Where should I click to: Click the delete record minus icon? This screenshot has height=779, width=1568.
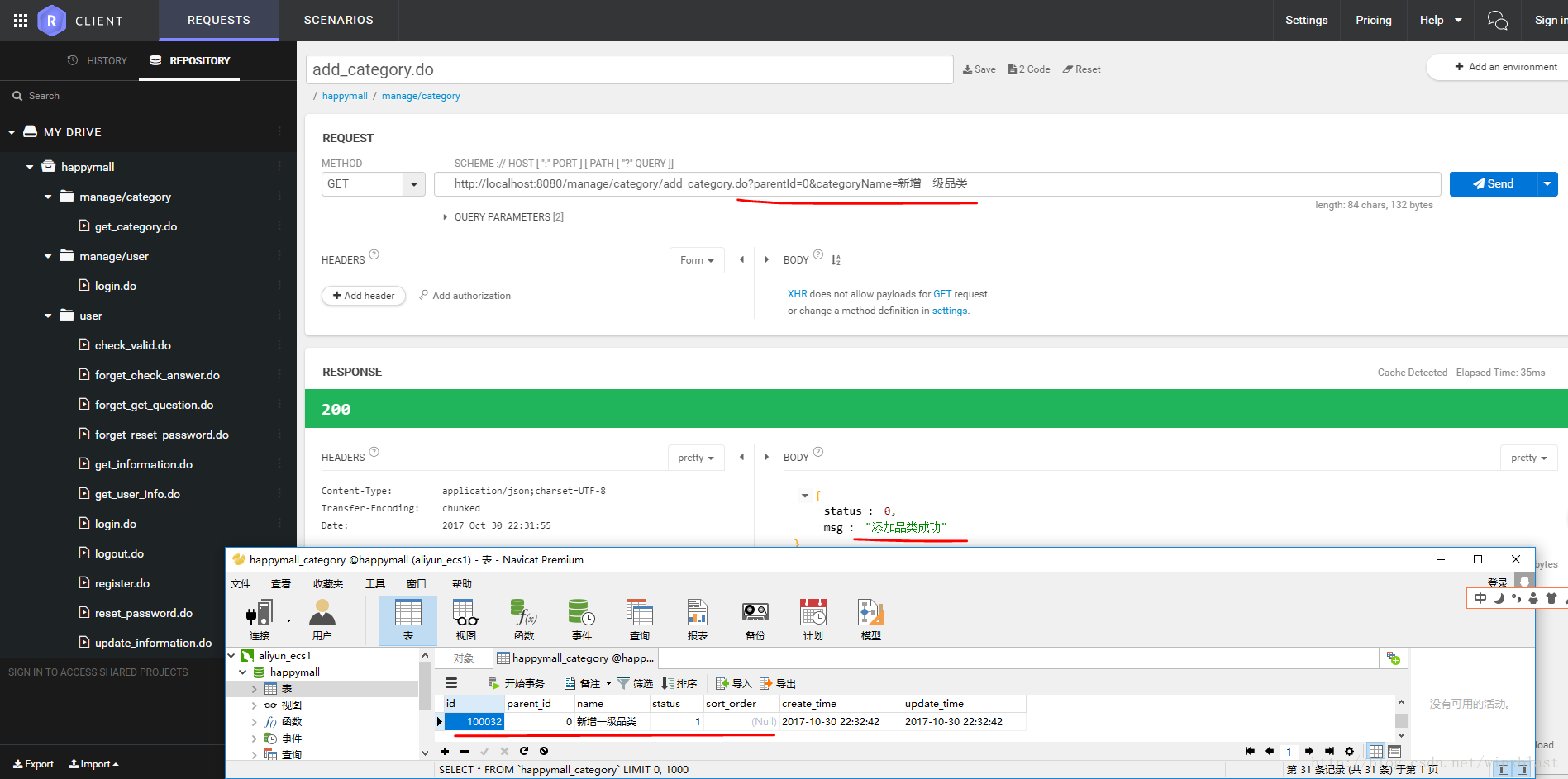(x=465, y=751)
